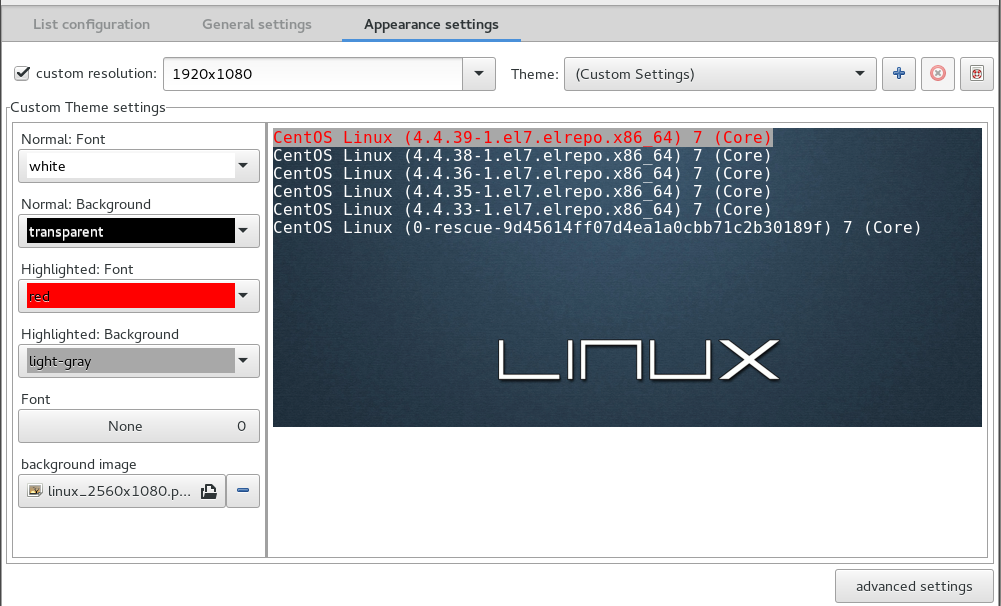Click red Highlighted Font color swatch
The height and width of the screenshot is (606, 1001).
[131, 296]
